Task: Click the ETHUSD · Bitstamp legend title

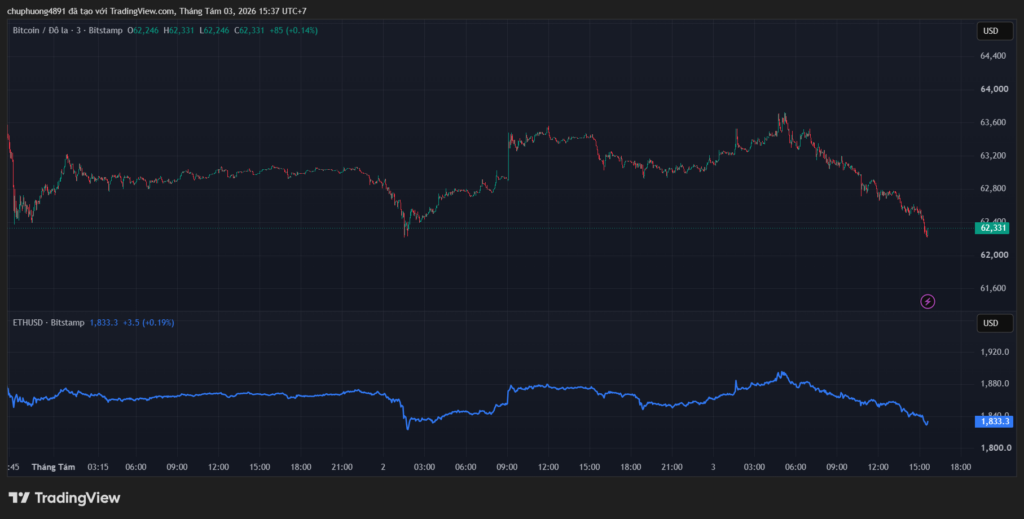Action: tap(48, 322)
